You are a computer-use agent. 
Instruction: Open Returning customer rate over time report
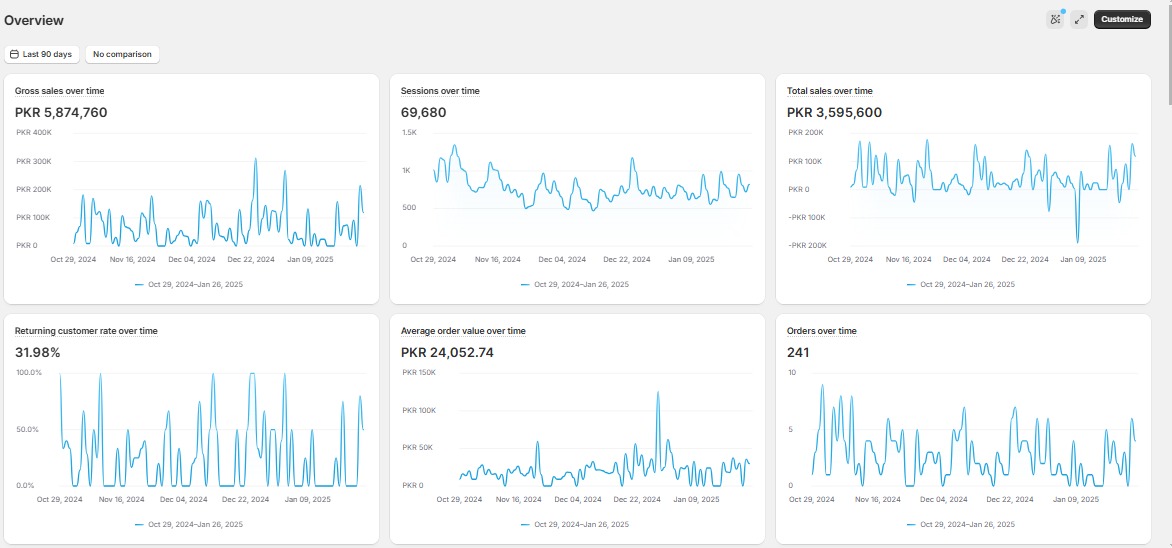(86, 331)
